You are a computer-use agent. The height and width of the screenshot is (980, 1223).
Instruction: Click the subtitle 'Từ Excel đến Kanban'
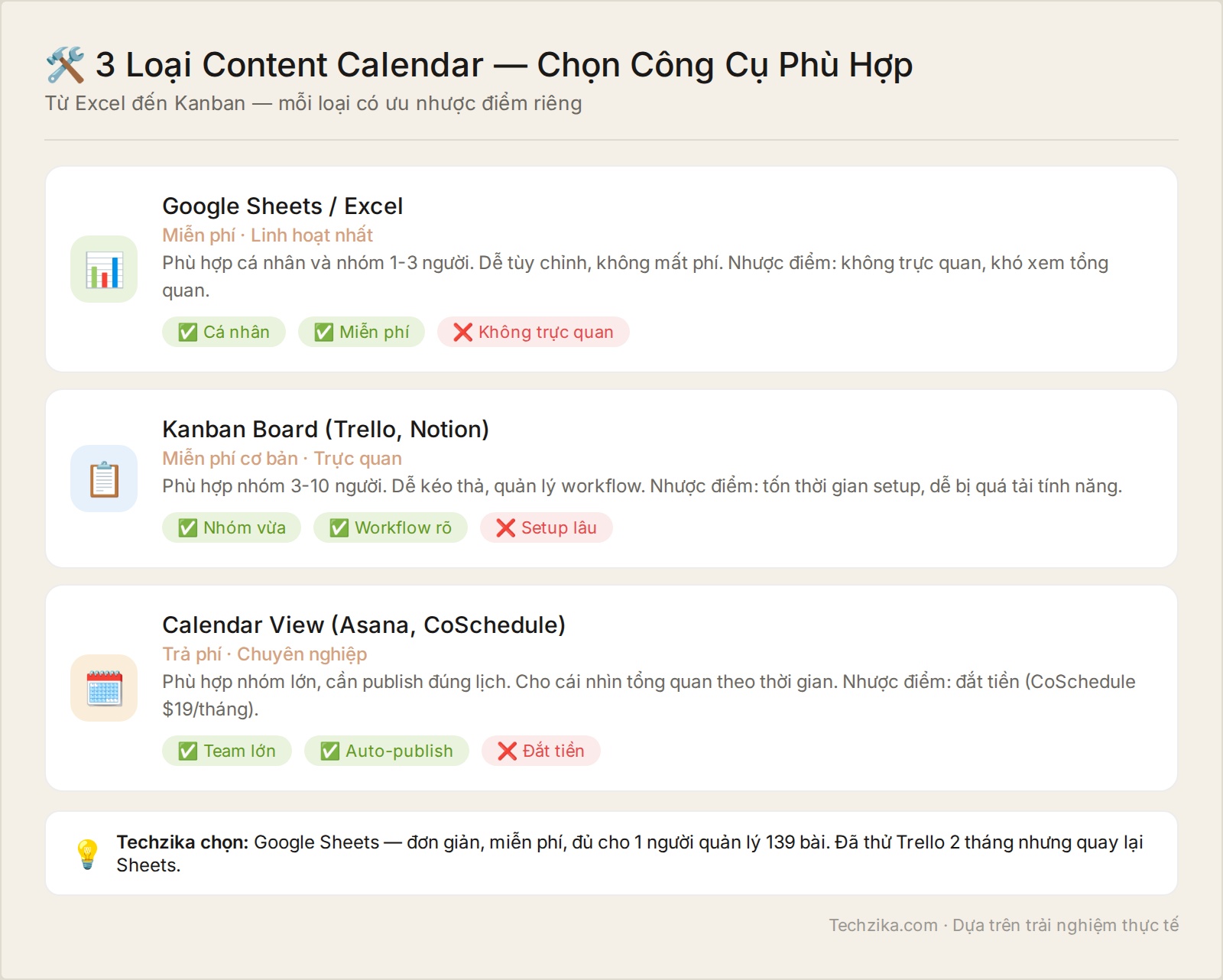pos(145,103)
